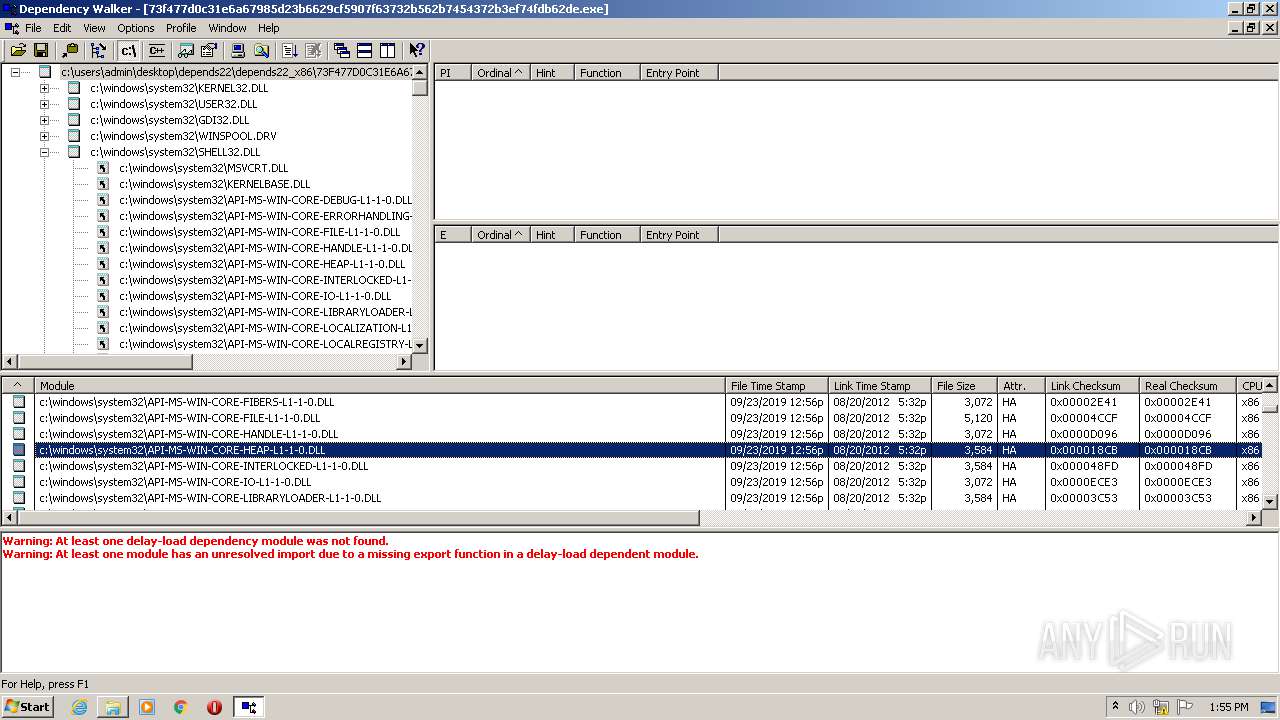Sort parent imports by Ordinal column header

[x=500, y=73]
